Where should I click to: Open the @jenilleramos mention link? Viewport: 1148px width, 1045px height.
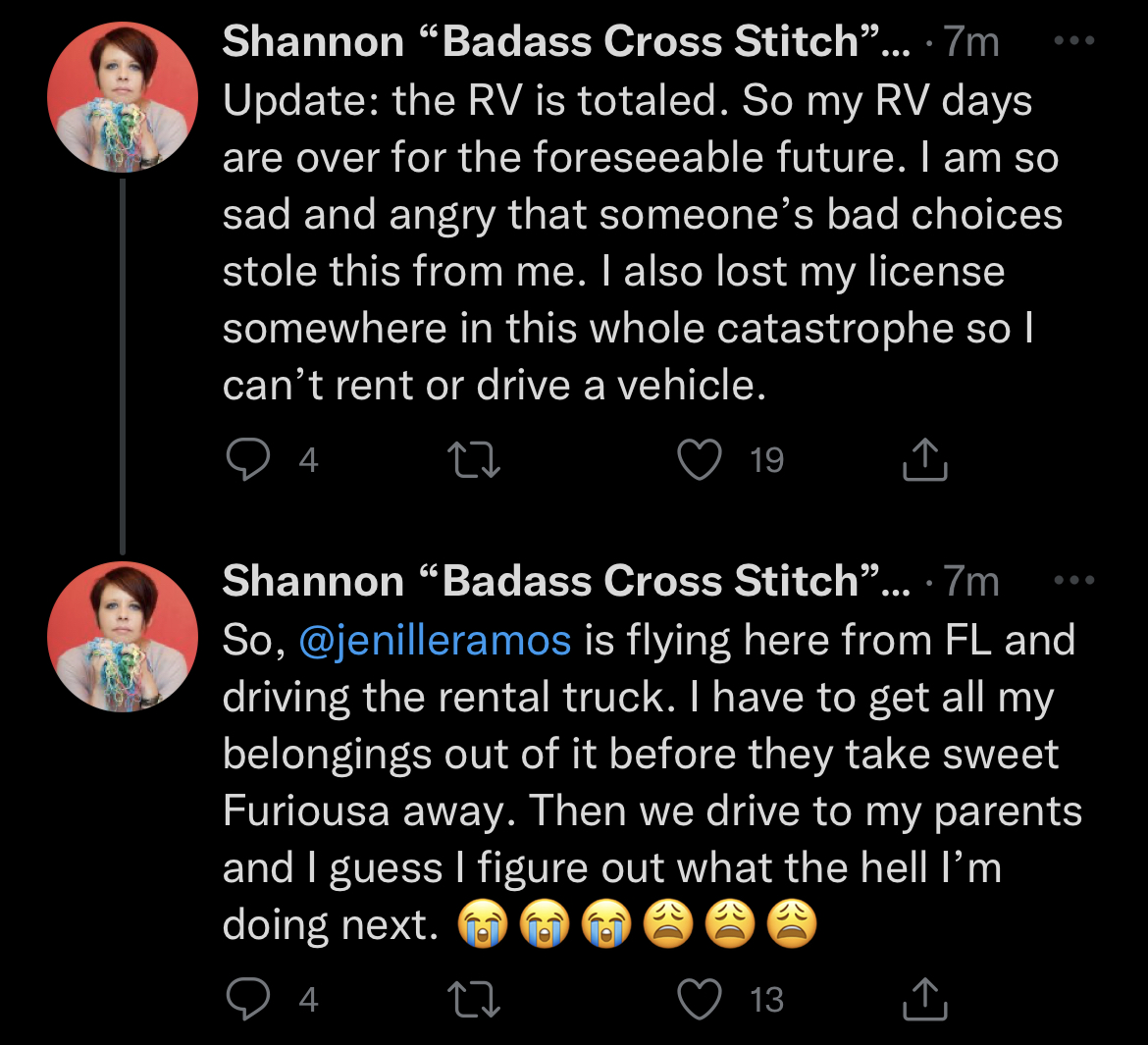point(435,640)
